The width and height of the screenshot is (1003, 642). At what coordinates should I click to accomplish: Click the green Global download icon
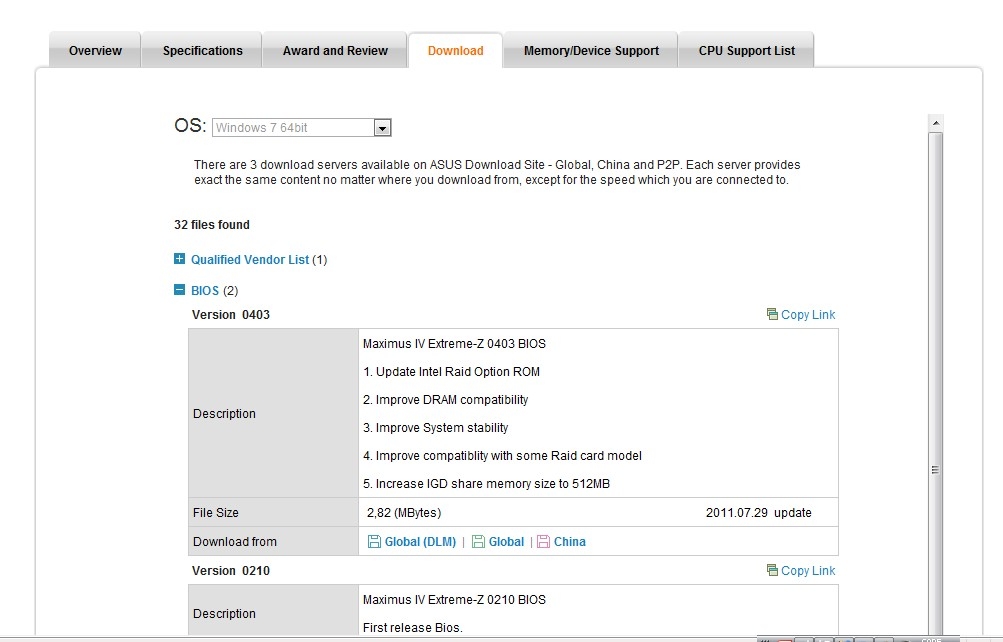(x=479, y=542)
